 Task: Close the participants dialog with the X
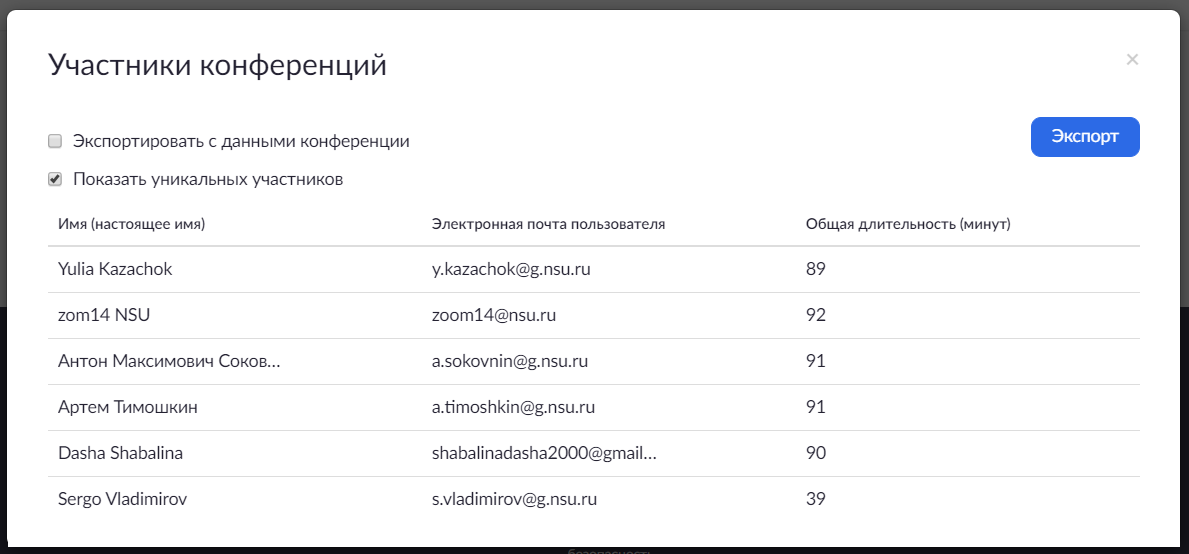(1132, 60)
